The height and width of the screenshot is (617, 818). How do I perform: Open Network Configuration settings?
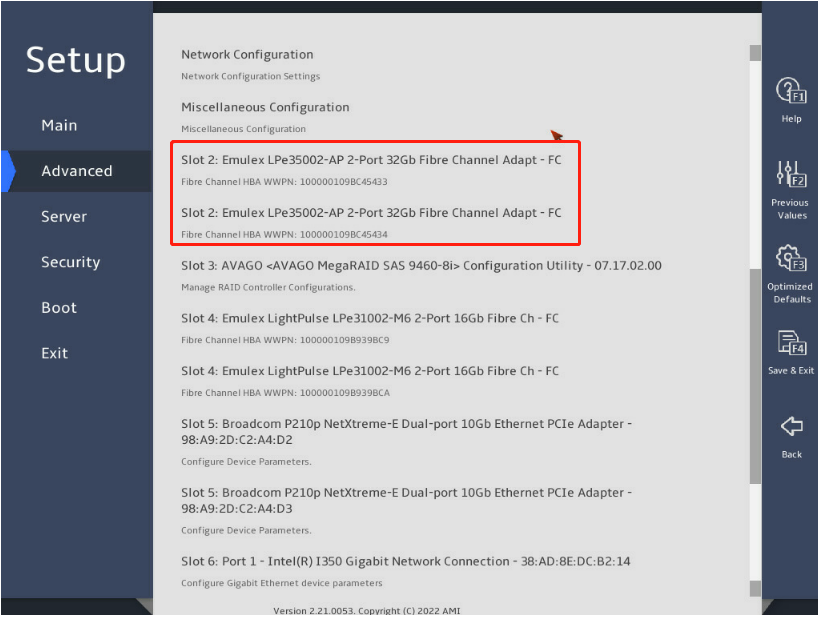(247, 54)
